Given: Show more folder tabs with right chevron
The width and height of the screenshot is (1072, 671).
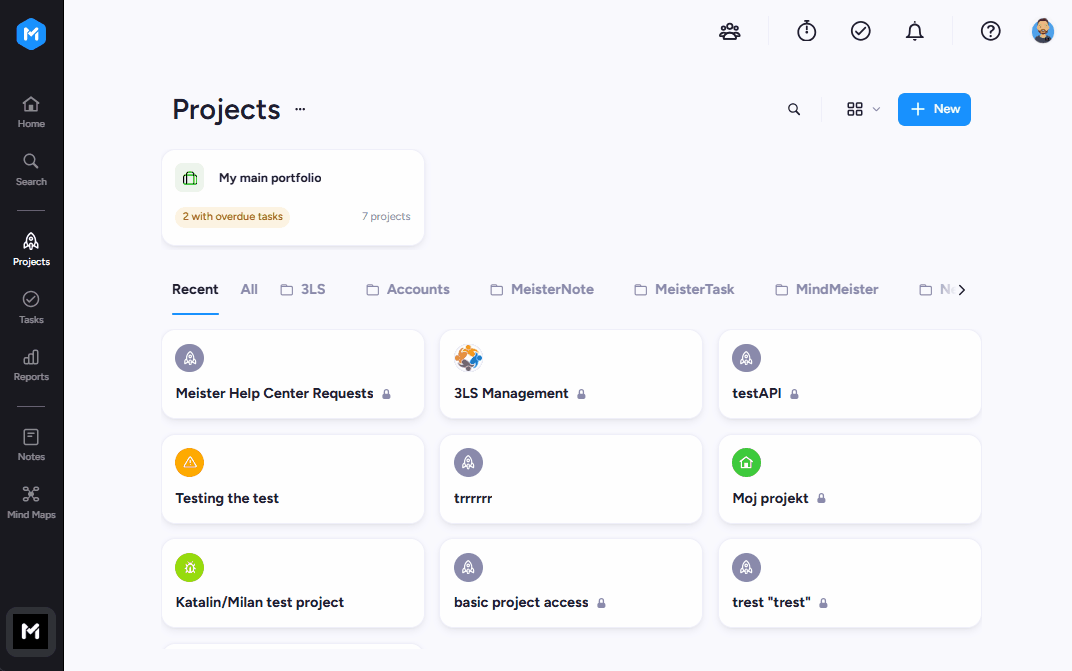Looking at the screenshot, I should [x=962, y=290].
